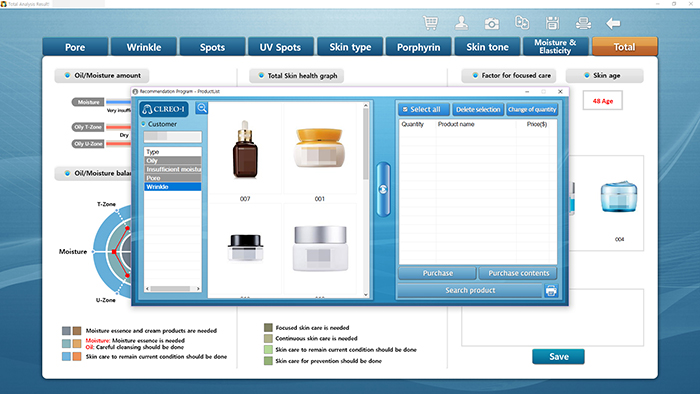Capture image with the camera icon
This screenshot has height=394, width=700.
(492, 23)
